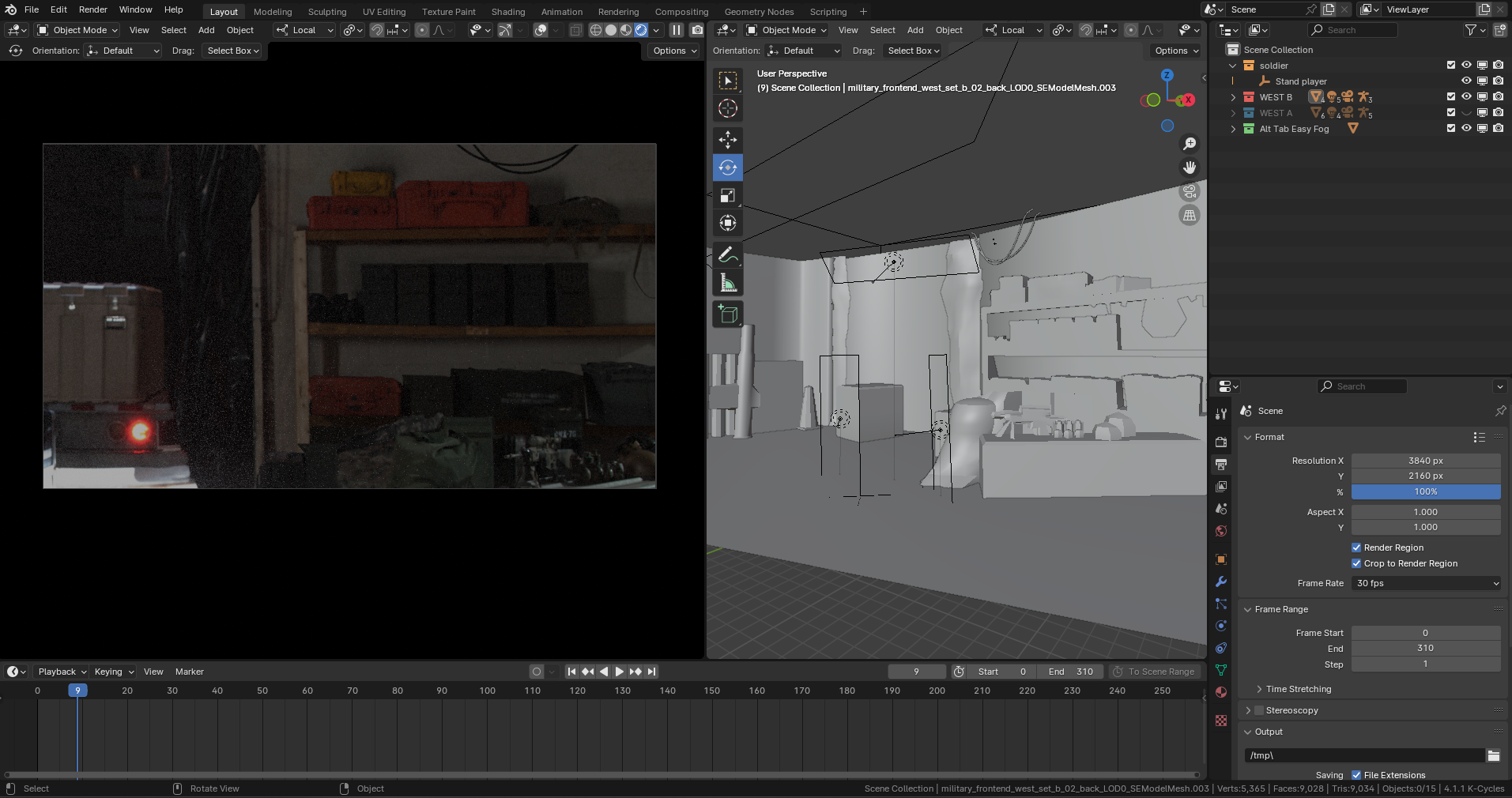Image resolution: width=1512 pixels, height=798 pixels.
Task: Toggle camera view icon in viewport
Action: click(x=1190, y=191)
